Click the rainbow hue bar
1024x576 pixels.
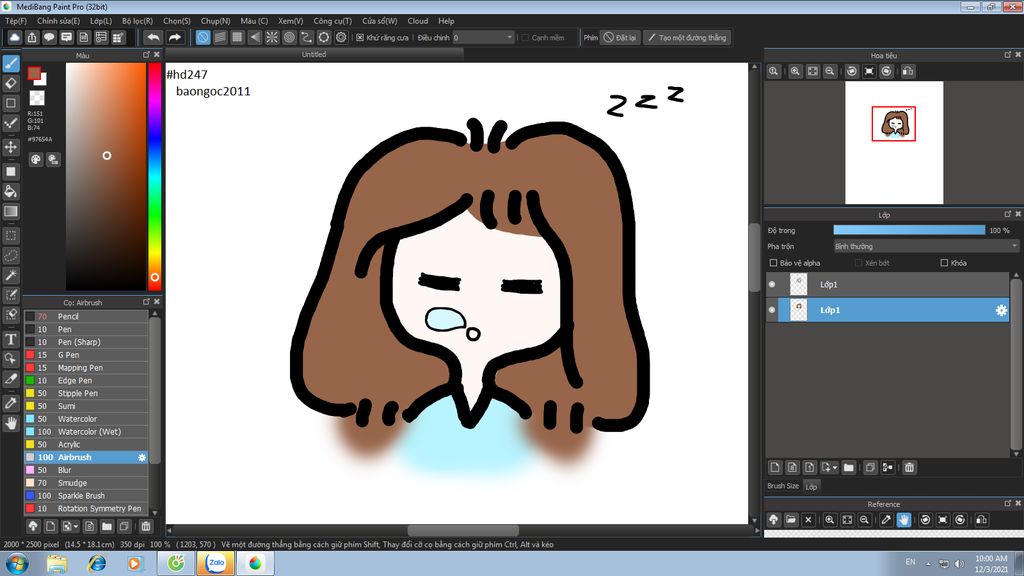point(154,176)
